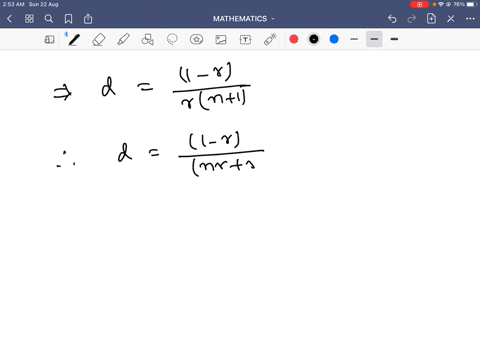Choose the blue pen color
Viewport: 480px width, 360px height.
point(334,39)
